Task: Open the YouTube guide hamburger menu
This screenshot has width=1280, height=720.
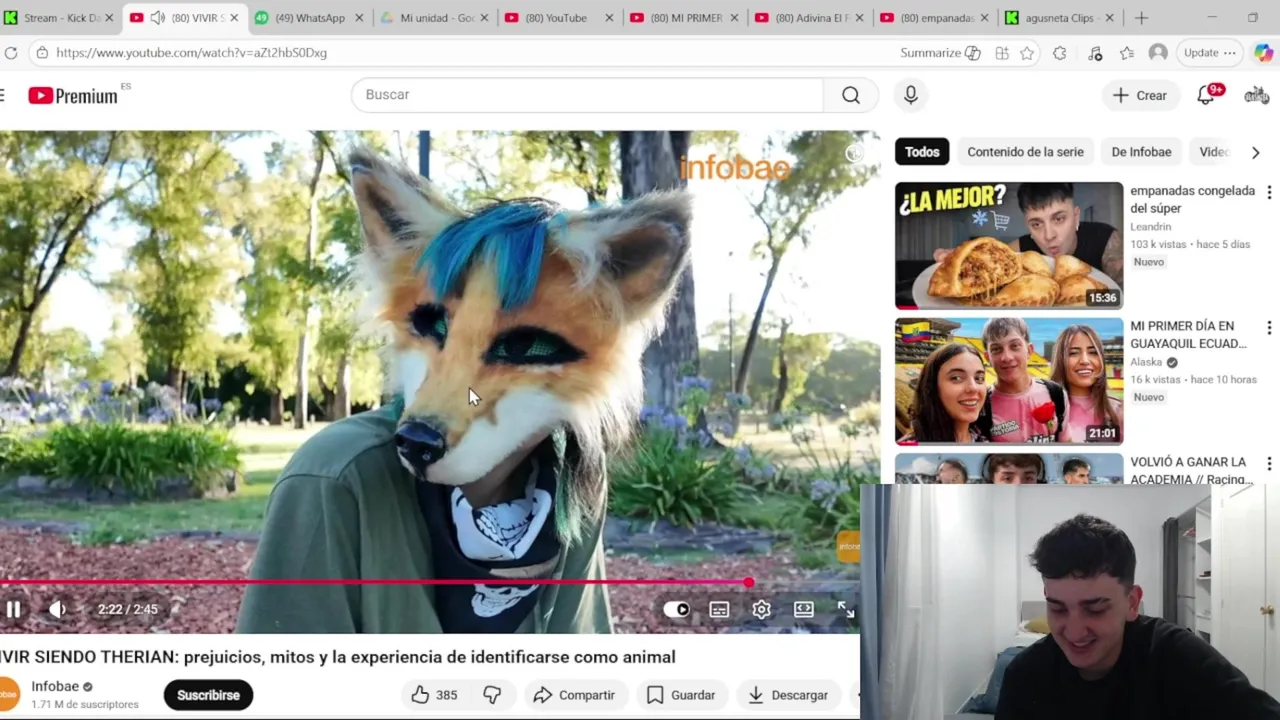Action: pos(3,95)
